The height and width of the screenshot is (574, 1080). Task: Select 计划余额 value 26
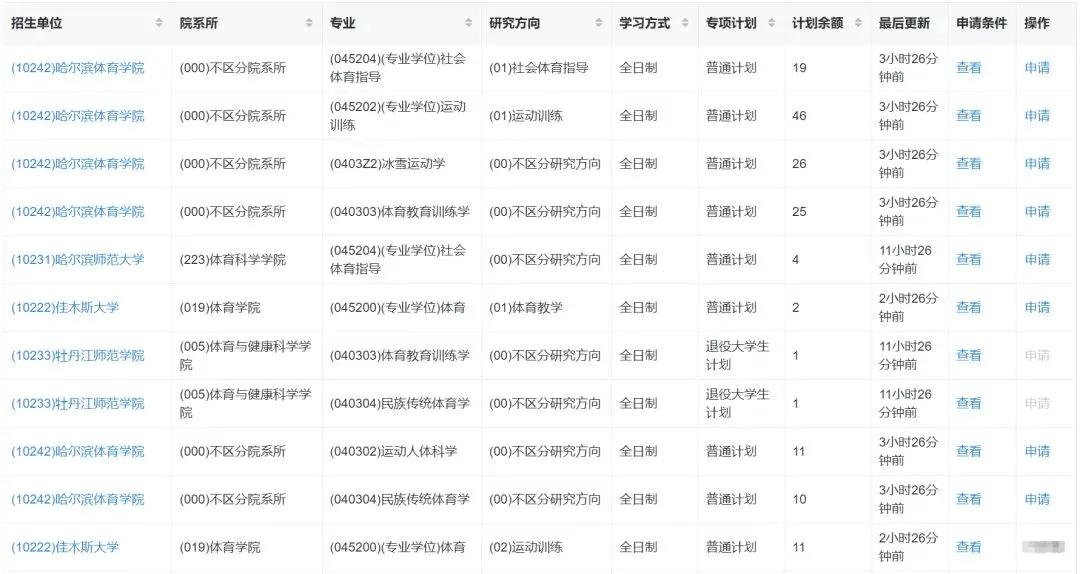(799, 164)
